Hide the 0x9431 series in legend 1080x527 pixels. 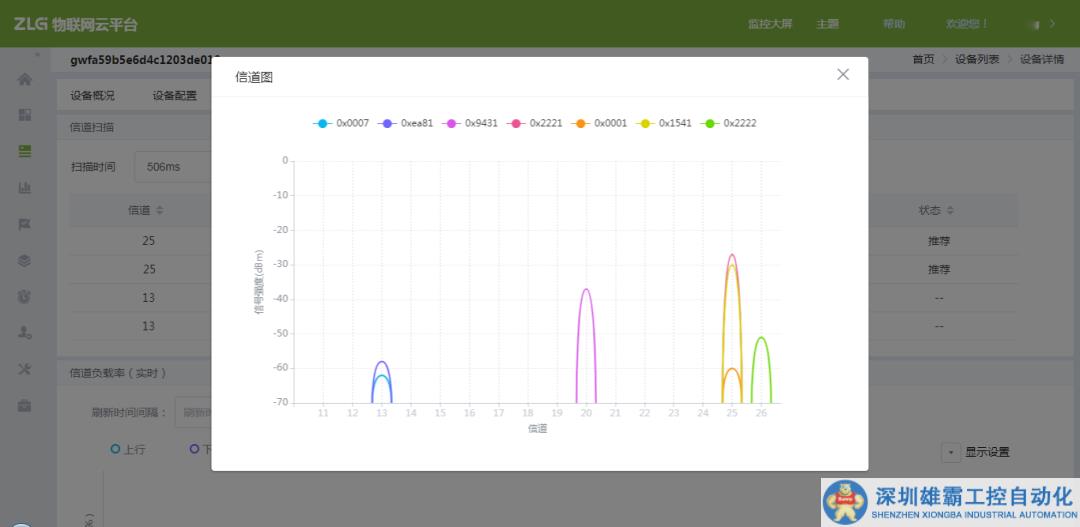tap(470, 123)
